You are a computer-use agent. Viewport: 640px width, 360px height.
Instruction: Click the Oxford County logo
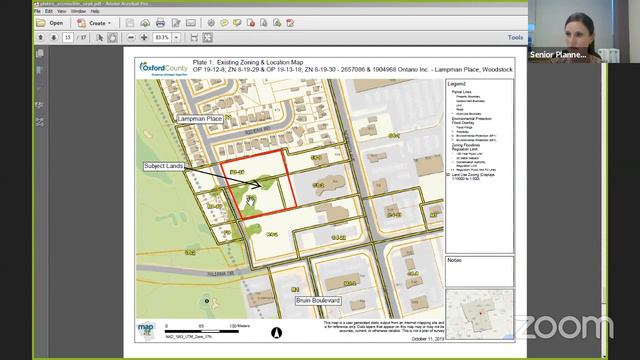click(x=163, y=68)
